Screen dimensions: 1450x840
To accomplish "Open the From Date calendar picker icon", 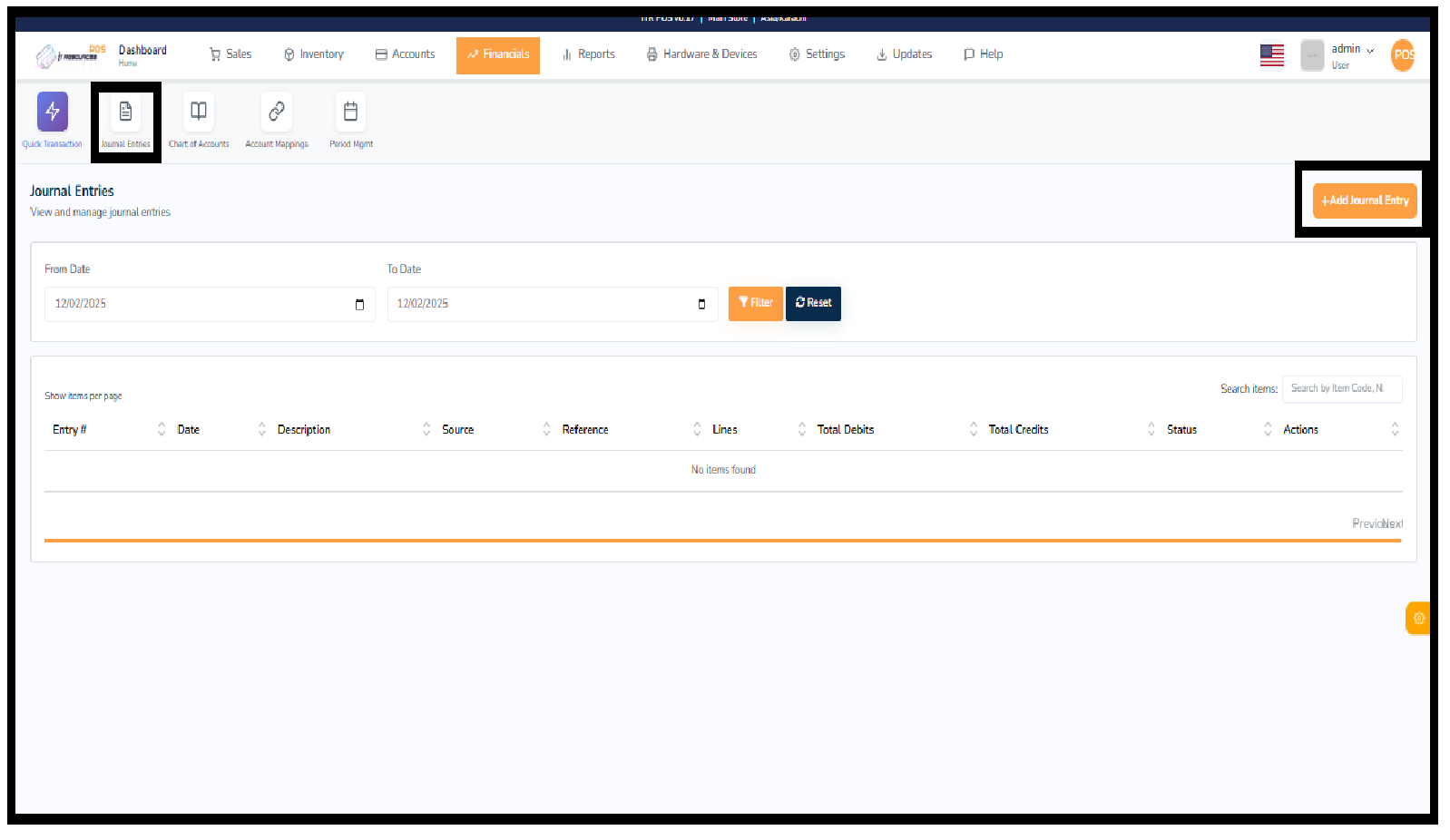I will pos(359,305).
